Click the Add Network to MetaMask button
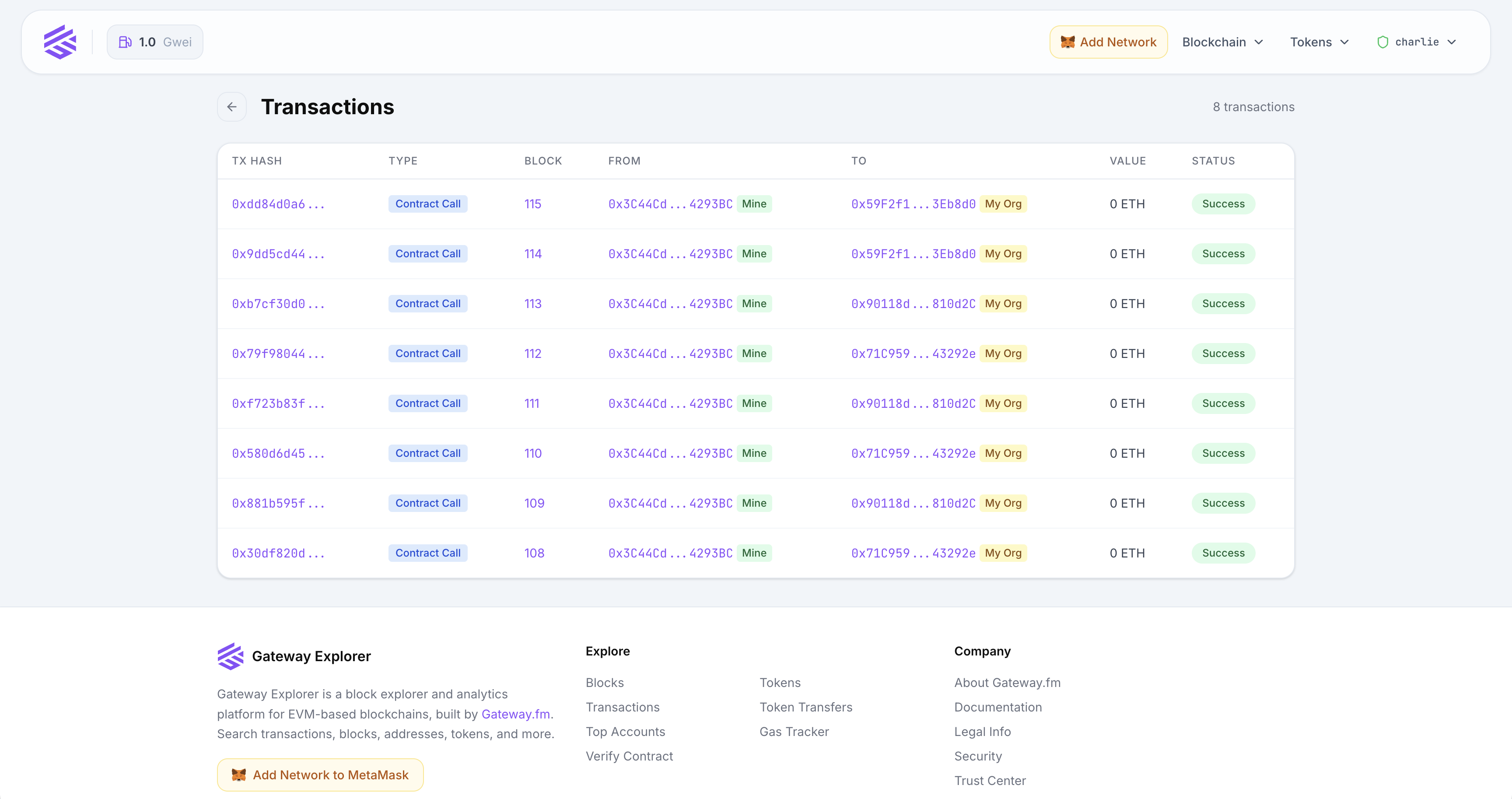1512x799 pixels. pyautogui.click(x=321, y=774)
